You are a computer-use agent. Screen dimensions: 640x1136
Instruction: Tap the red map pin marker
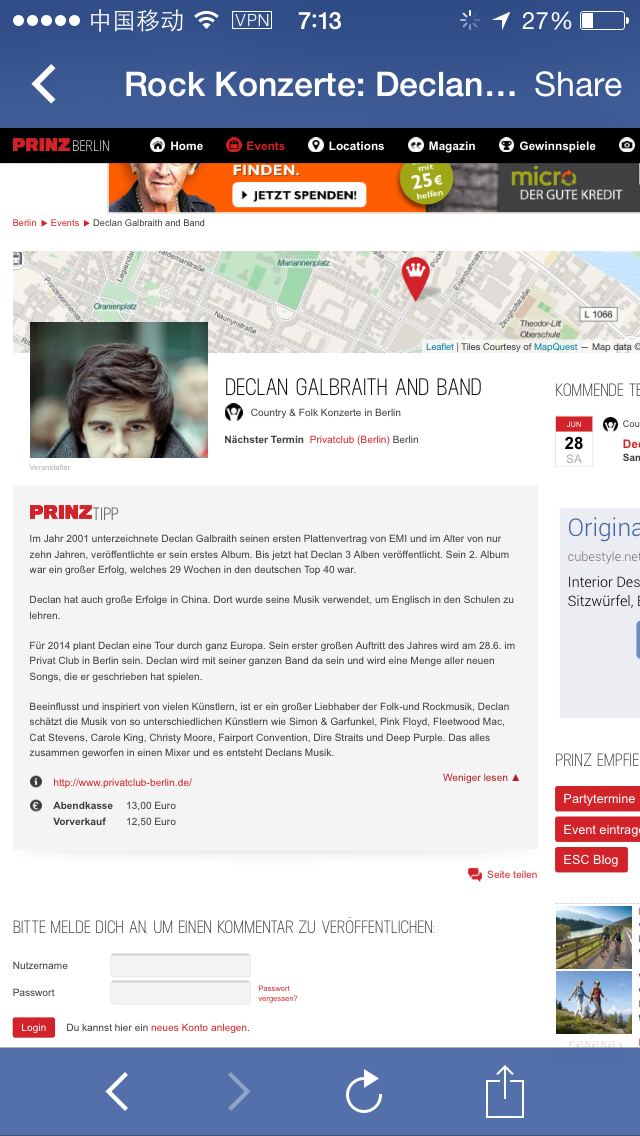pos(414,277)
